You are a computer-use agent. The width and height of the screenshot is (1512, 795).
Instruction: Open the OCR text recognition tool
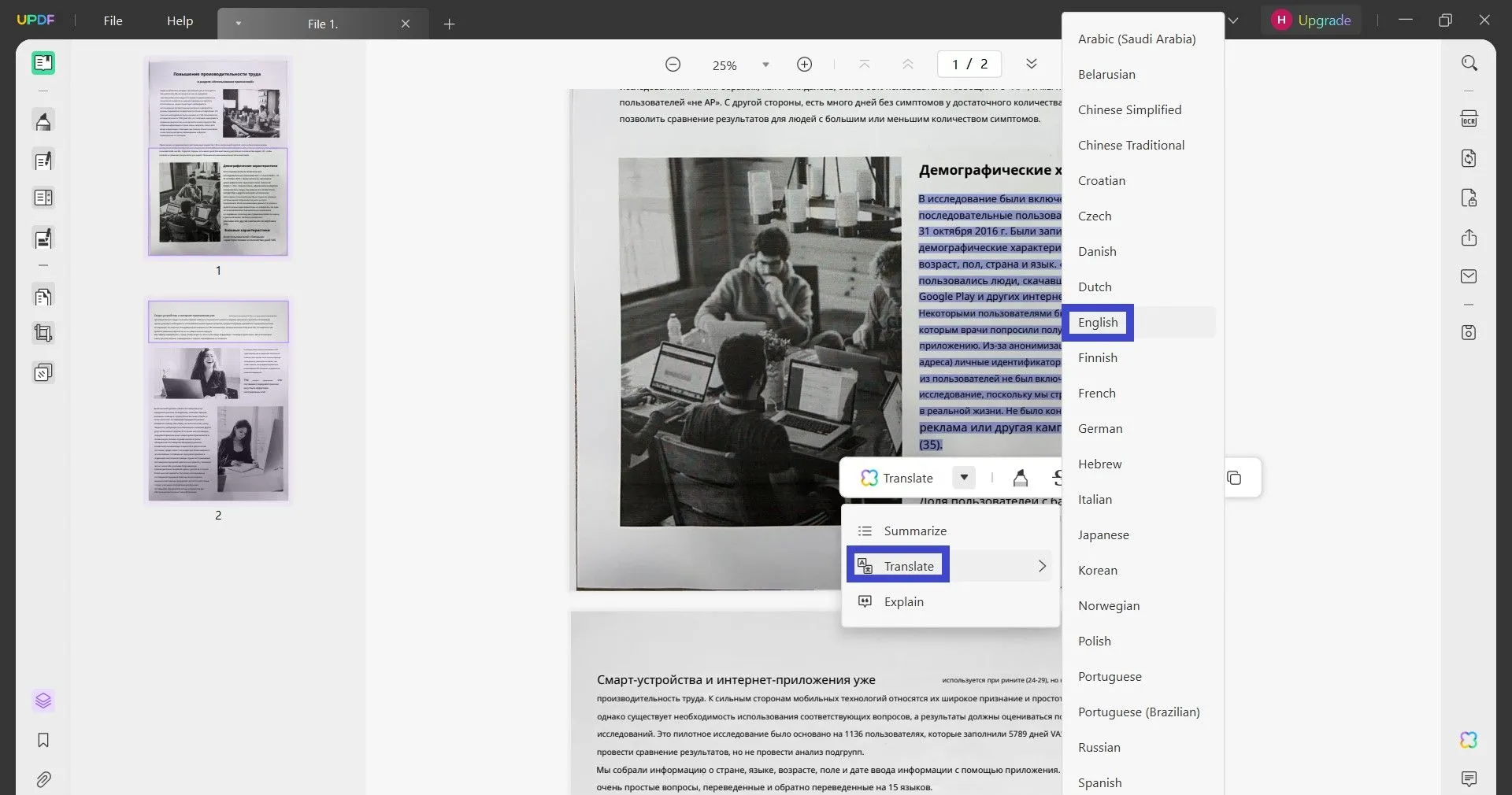(1469, 118)
